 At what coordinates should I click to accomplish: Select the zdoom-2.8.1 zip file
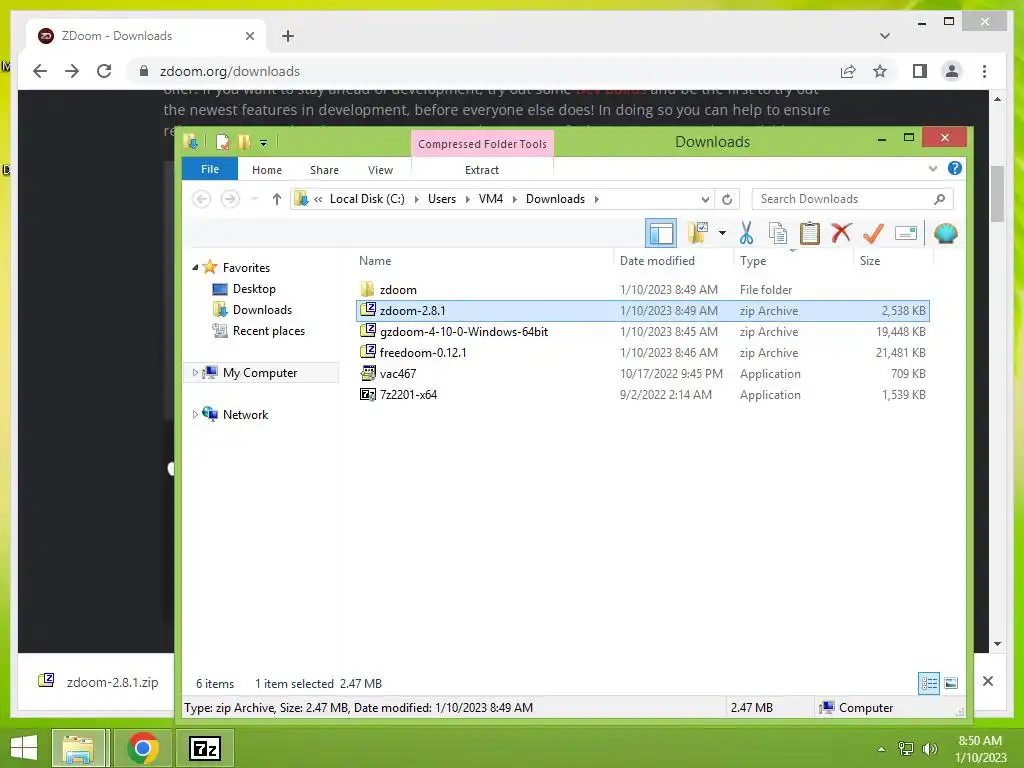(643, 310)
